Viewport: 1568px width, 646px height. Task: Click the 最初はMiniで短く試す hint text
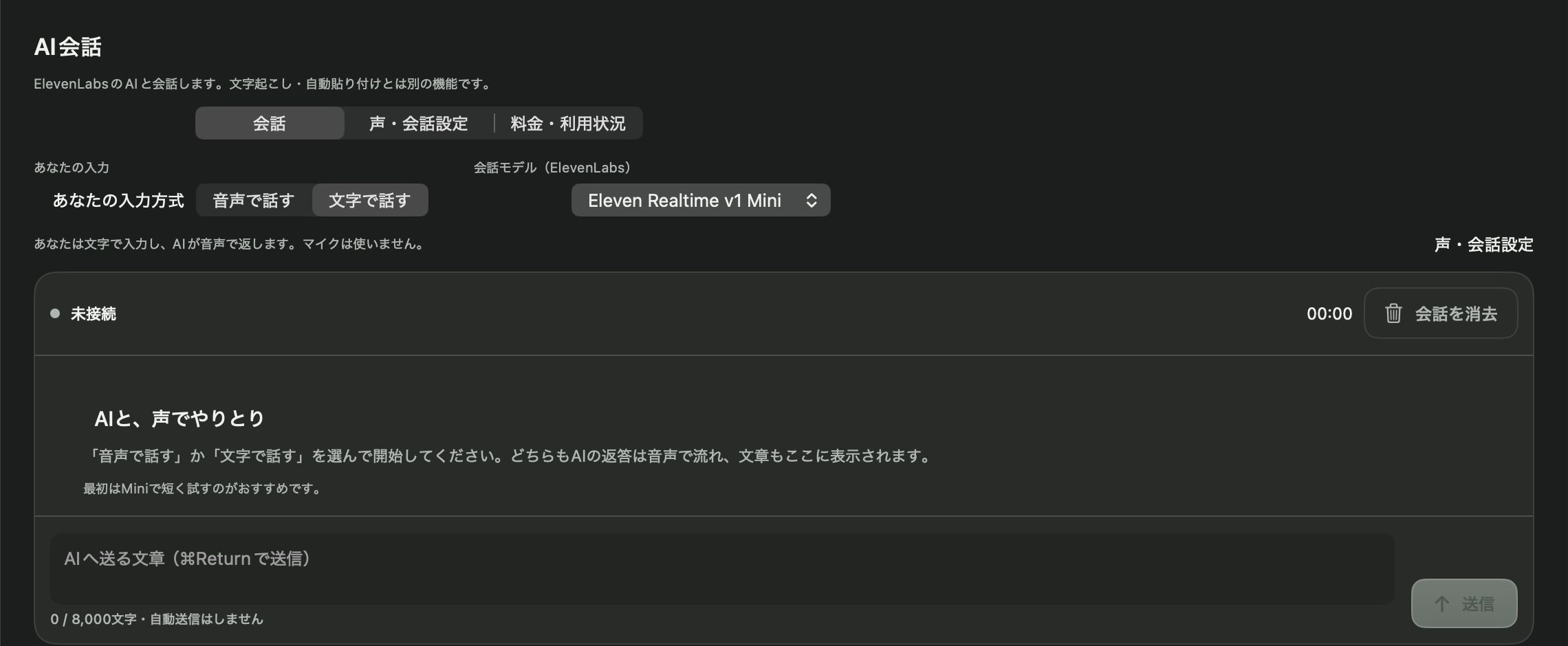point(202,489)
